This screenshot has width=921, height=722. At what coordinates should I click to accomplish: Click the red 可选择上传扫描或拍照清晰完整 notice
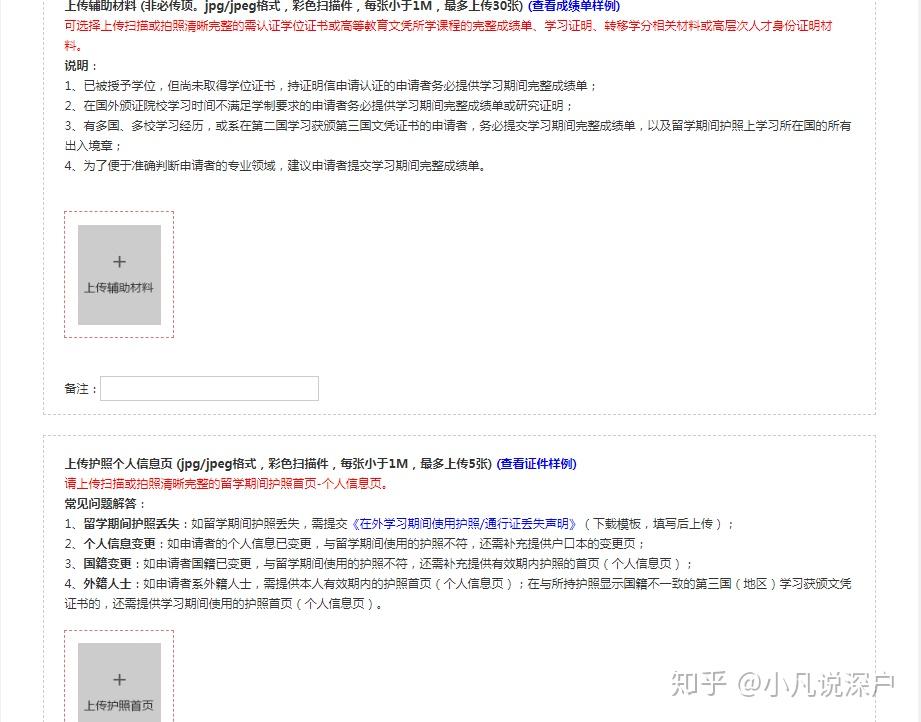pos(449,36)
